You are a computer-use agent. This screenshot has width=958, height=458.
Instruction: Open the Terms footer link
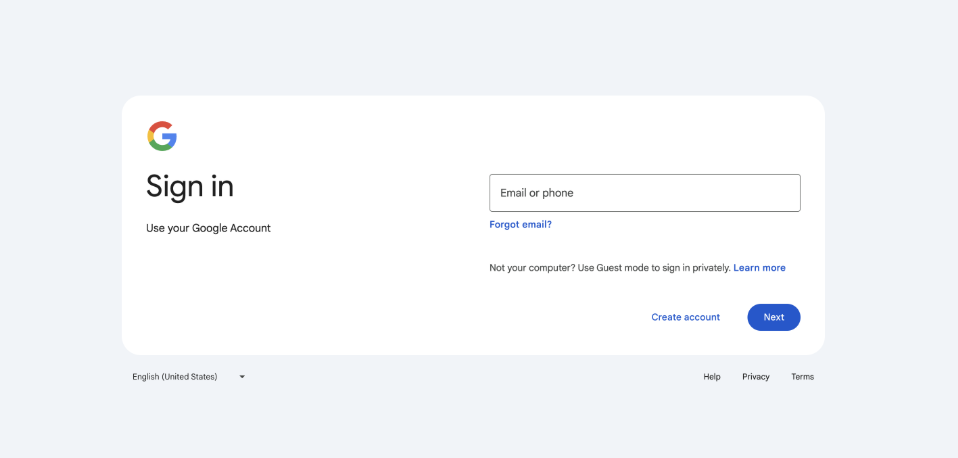pos(802,377)
